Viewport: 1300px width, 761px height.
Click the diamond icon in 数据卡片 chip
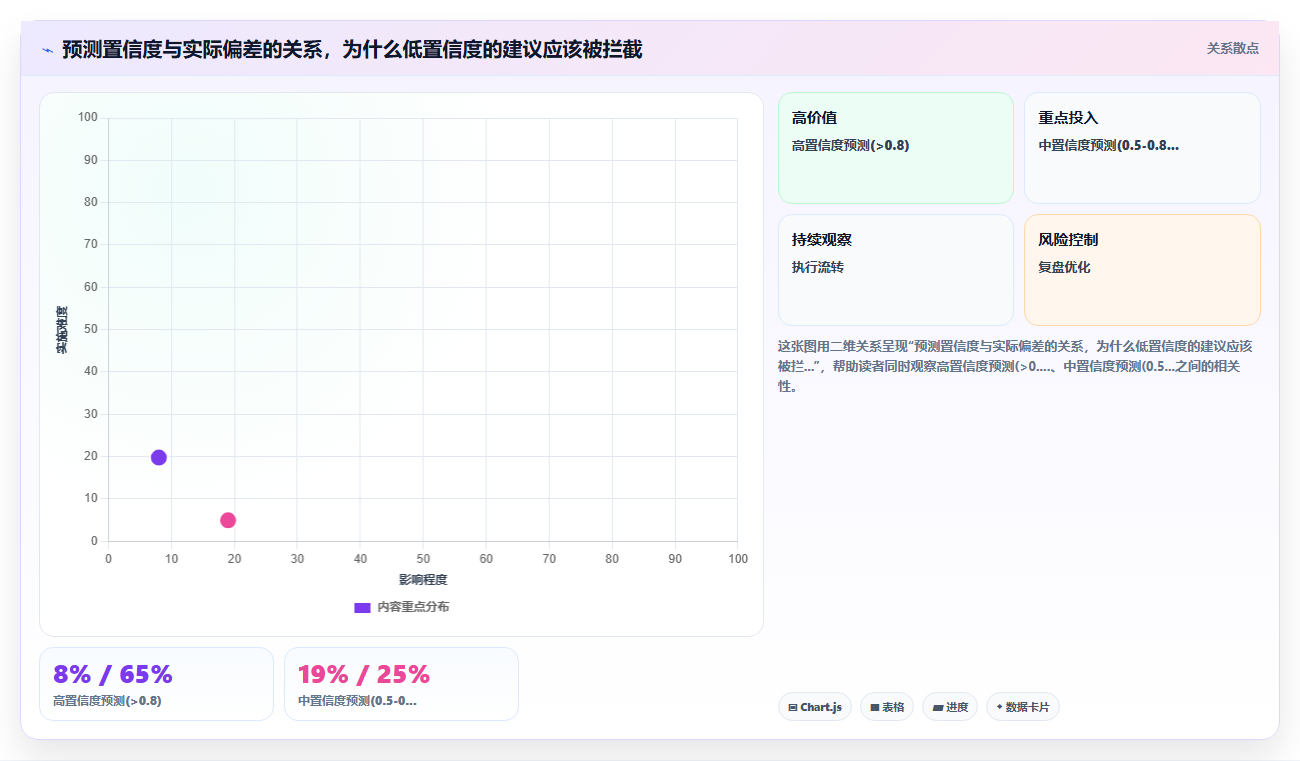tap(999, 707)
